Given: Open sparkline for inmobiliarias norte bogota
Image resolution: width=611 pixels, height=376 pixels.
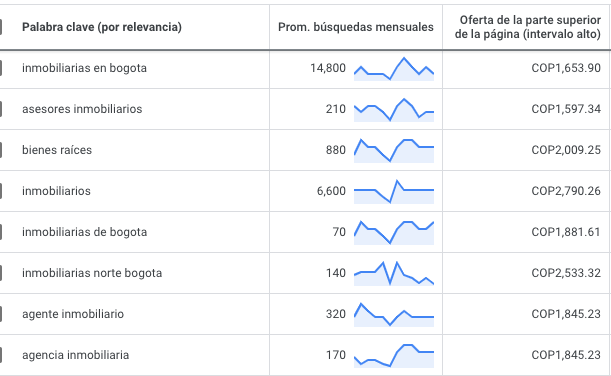Looking at the screenshot, I should 394,274.
